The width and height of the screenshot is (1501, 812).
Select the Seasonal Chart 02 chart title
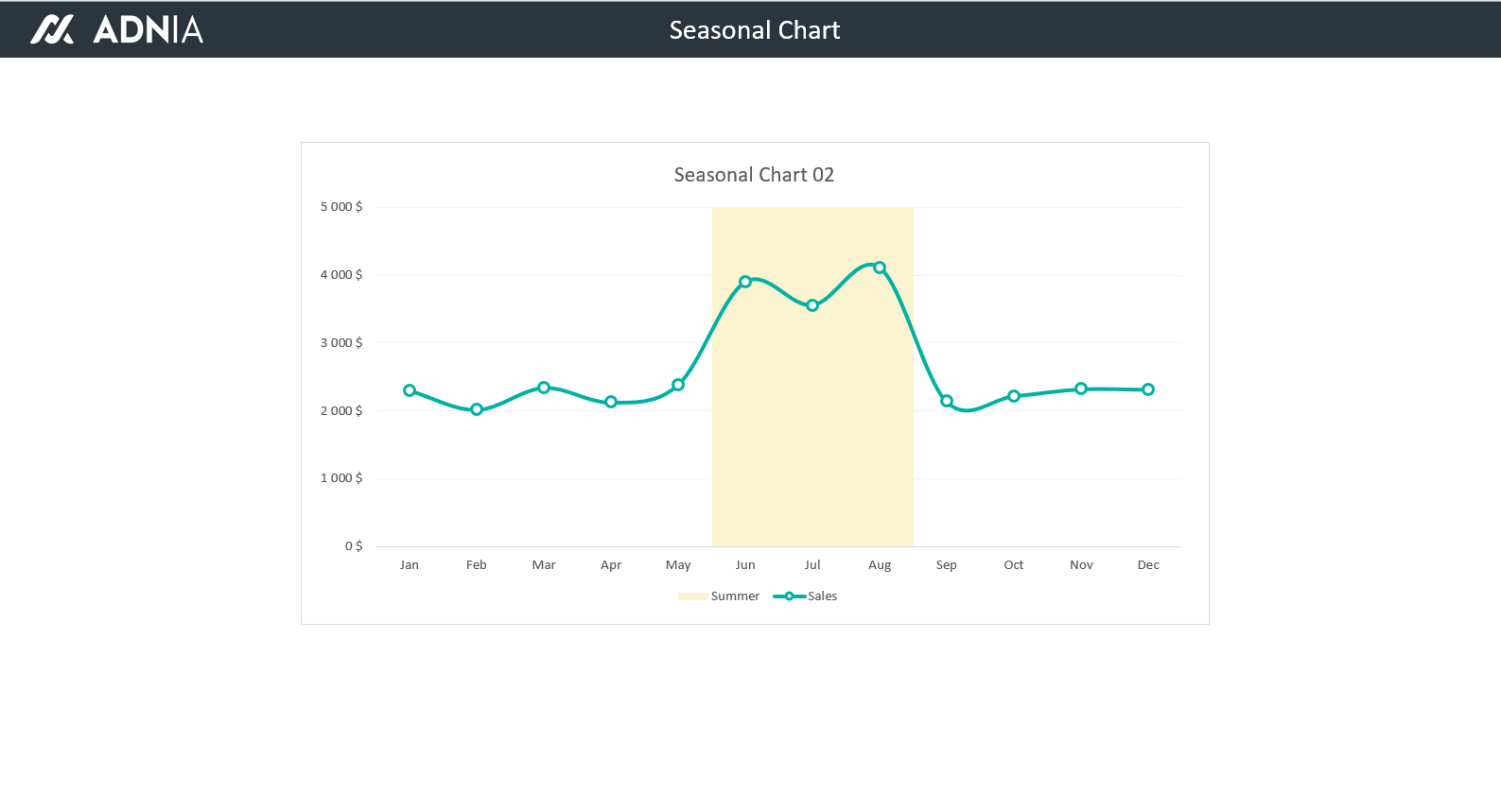(x=754, y=175)
